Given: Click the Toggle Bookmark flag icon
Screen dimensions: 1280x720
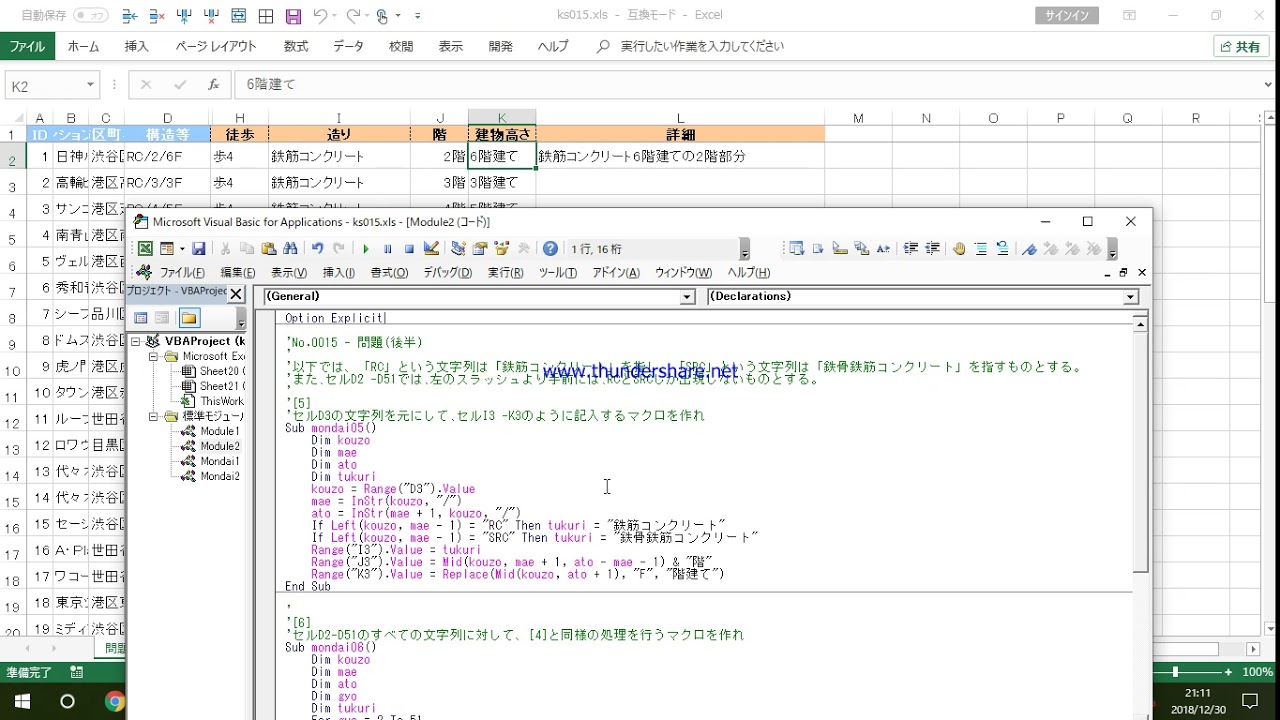Looking at the screenshot, I should click(x=1029, y=249).
